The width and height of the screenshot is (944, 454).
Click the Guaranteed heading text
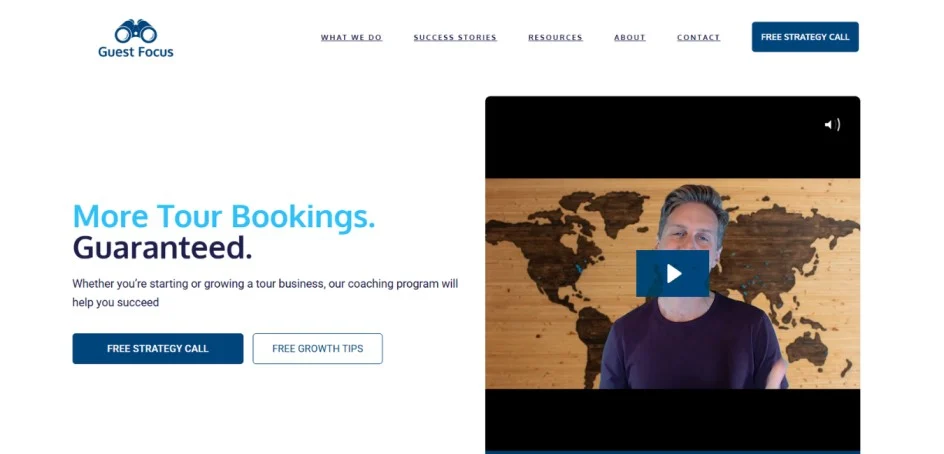coord(162,247)
